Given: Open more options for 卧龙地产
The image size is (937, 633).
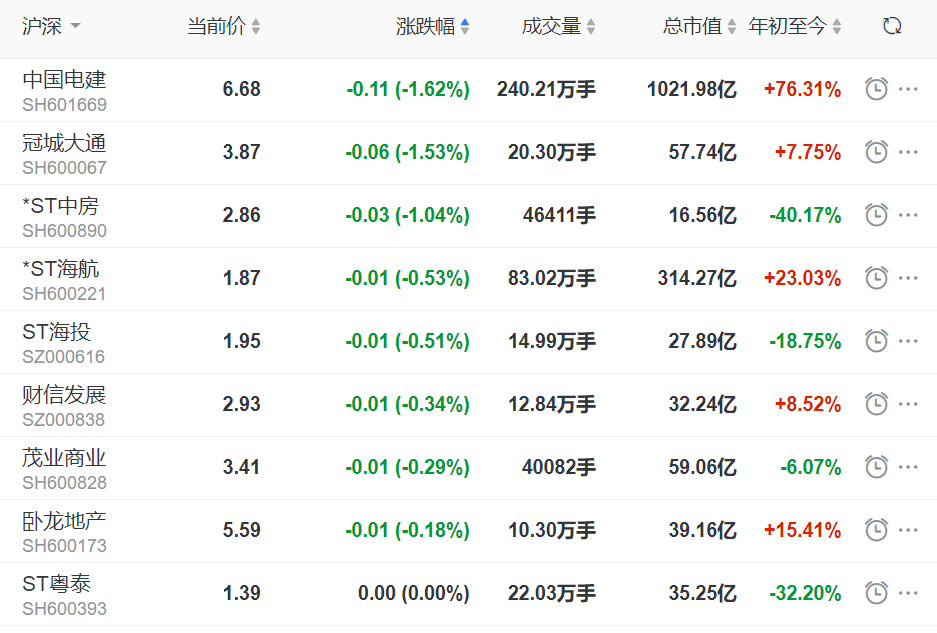Looking at the screenshot, I should (908, 530).
